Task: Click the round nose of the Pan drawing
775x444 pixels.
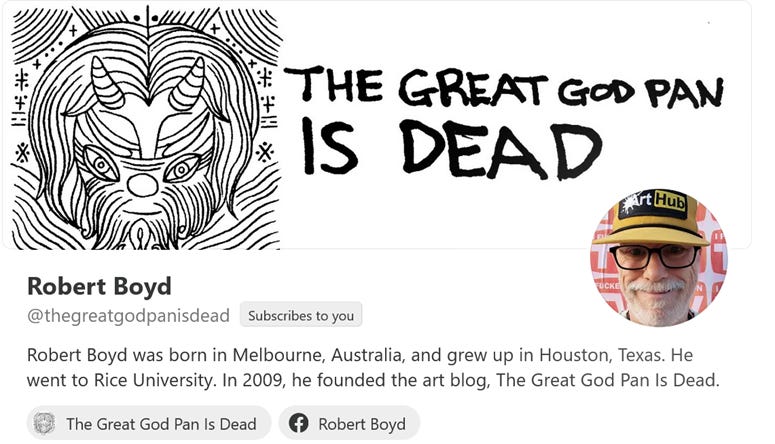Action: (x=142, y=185)
